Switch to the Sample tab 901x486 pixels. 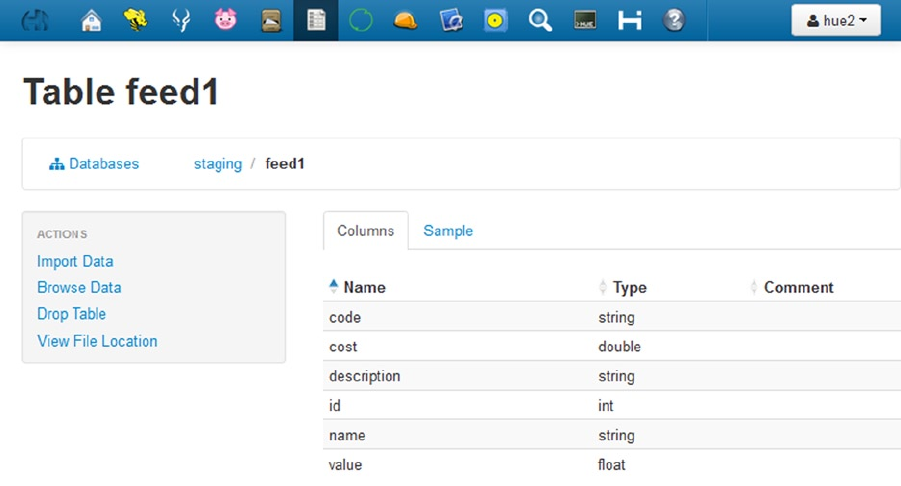click(448, 231)
